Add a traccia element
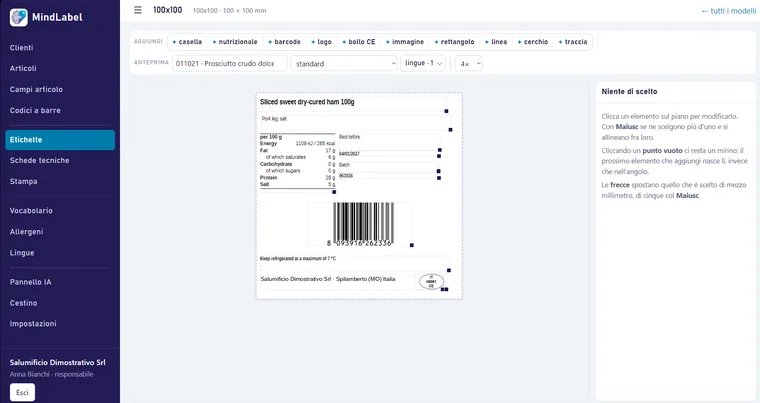This screenshot has height=403, width=760. click(x=573, y=42)
